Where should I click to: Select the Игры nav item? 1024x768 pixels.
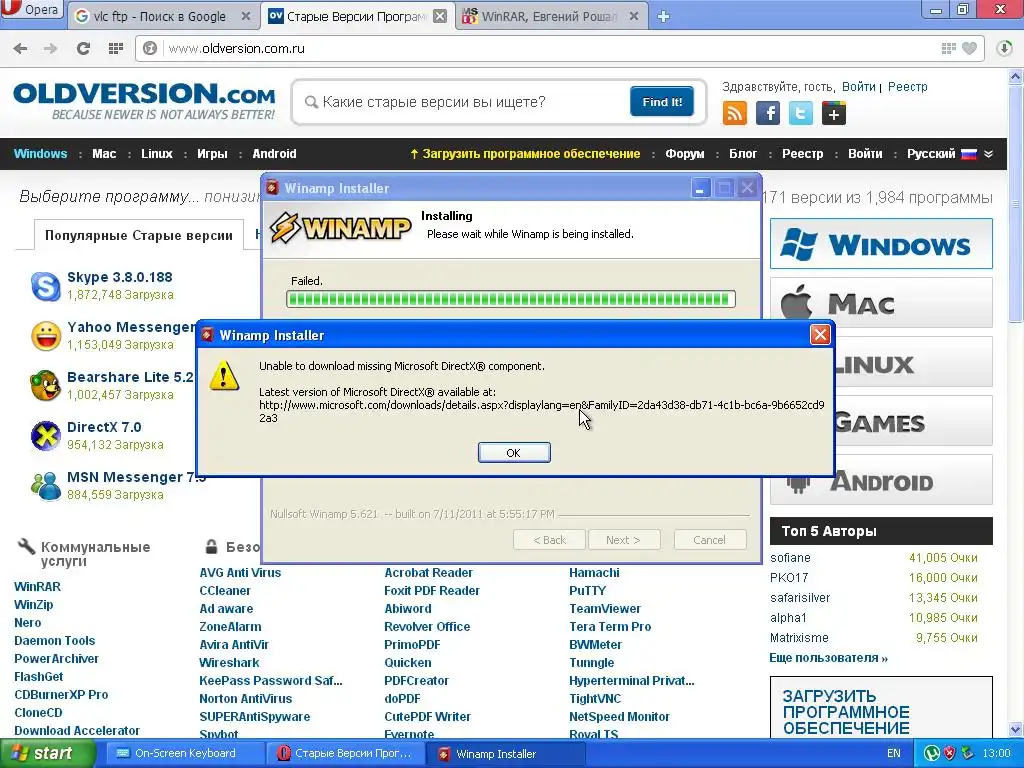(x=212, y=154)
